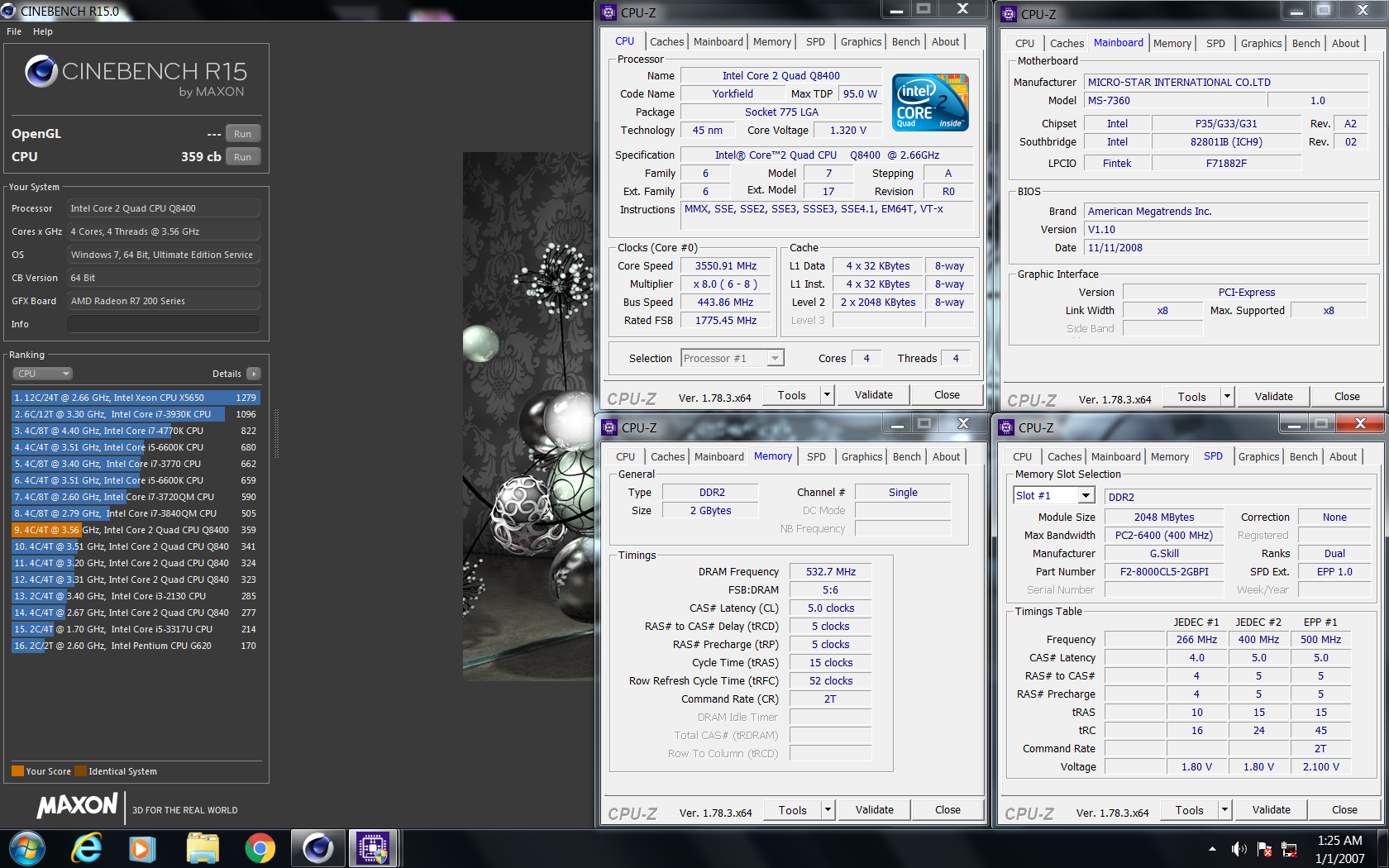
Task: Click Close button in Memory window
Action: [947, 810]
